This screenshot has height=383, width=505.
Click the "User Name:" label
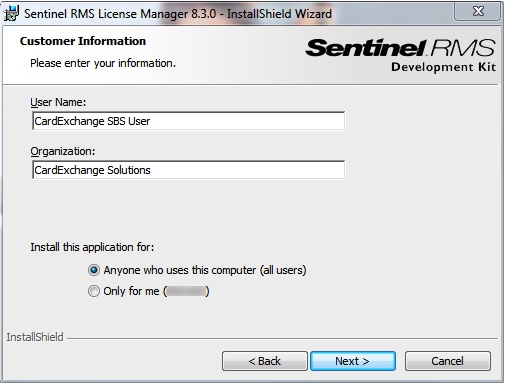pyautogui.click(x=58, y=102)
